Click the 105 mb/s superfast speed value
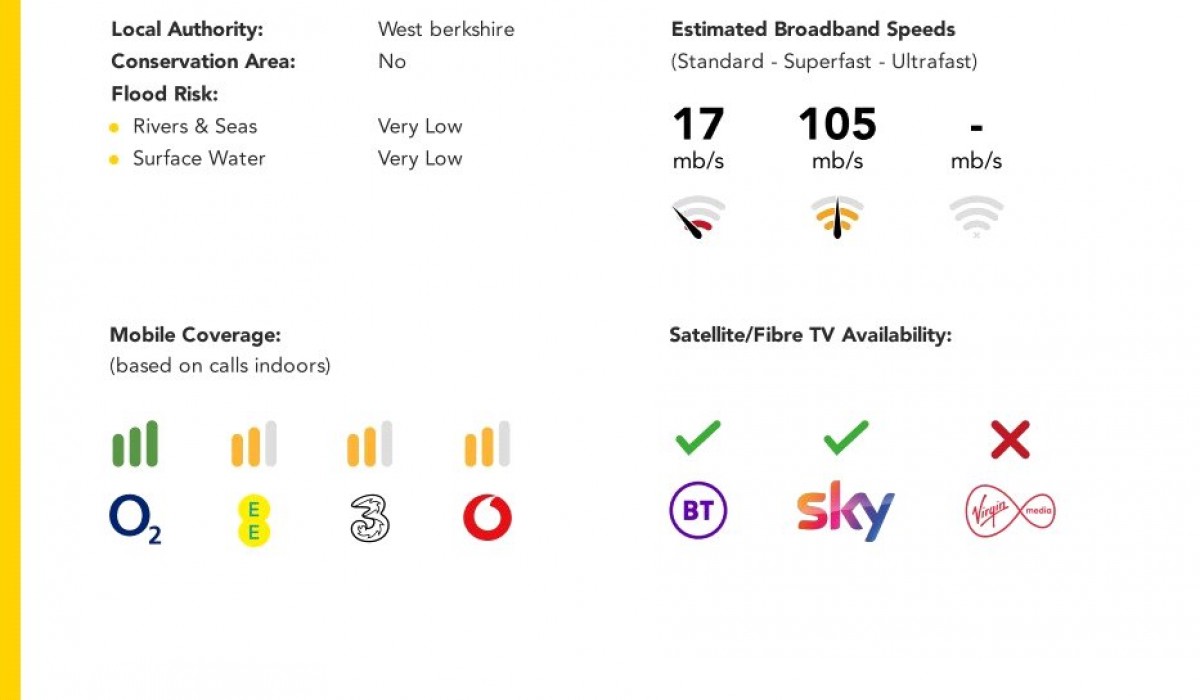The height and width of the screenshot is (700, 1200). coord(837,139)
